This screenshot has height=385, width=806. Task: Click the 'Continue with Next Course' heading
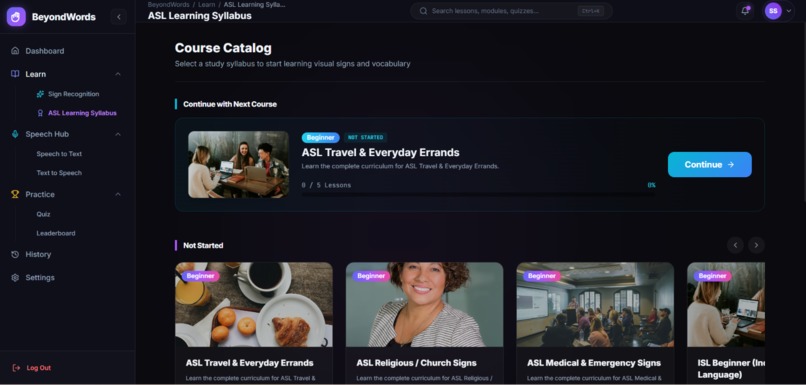tap(230, 104)
